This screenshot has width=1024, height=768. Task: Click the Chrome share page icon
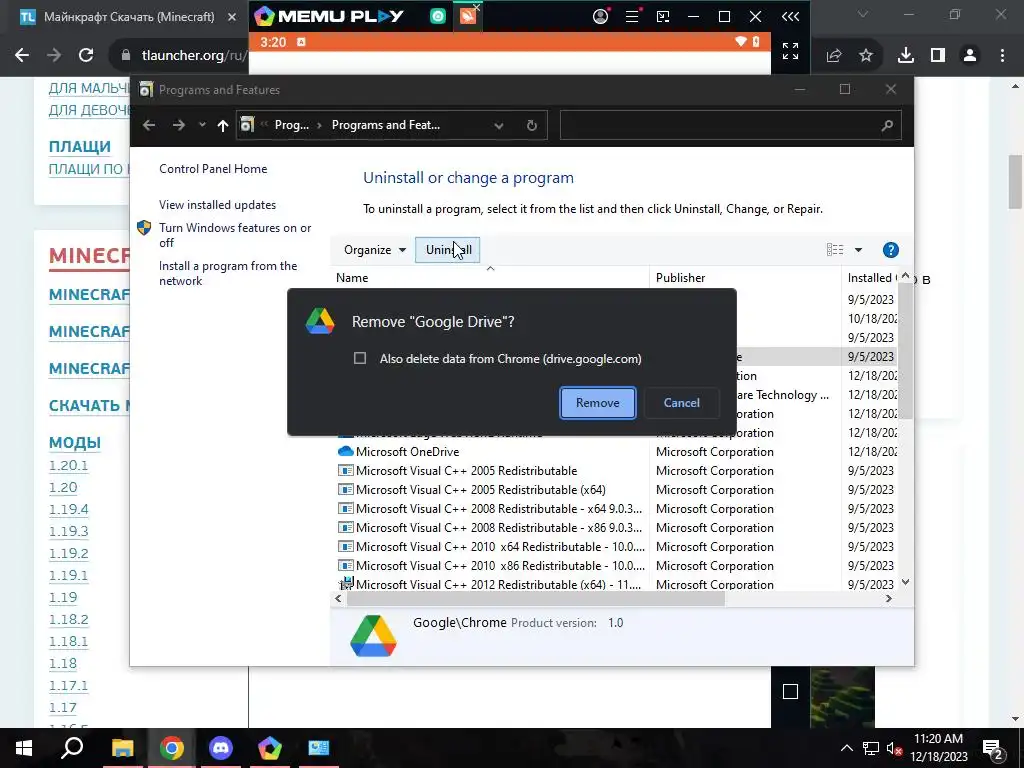tap(834, 56)
